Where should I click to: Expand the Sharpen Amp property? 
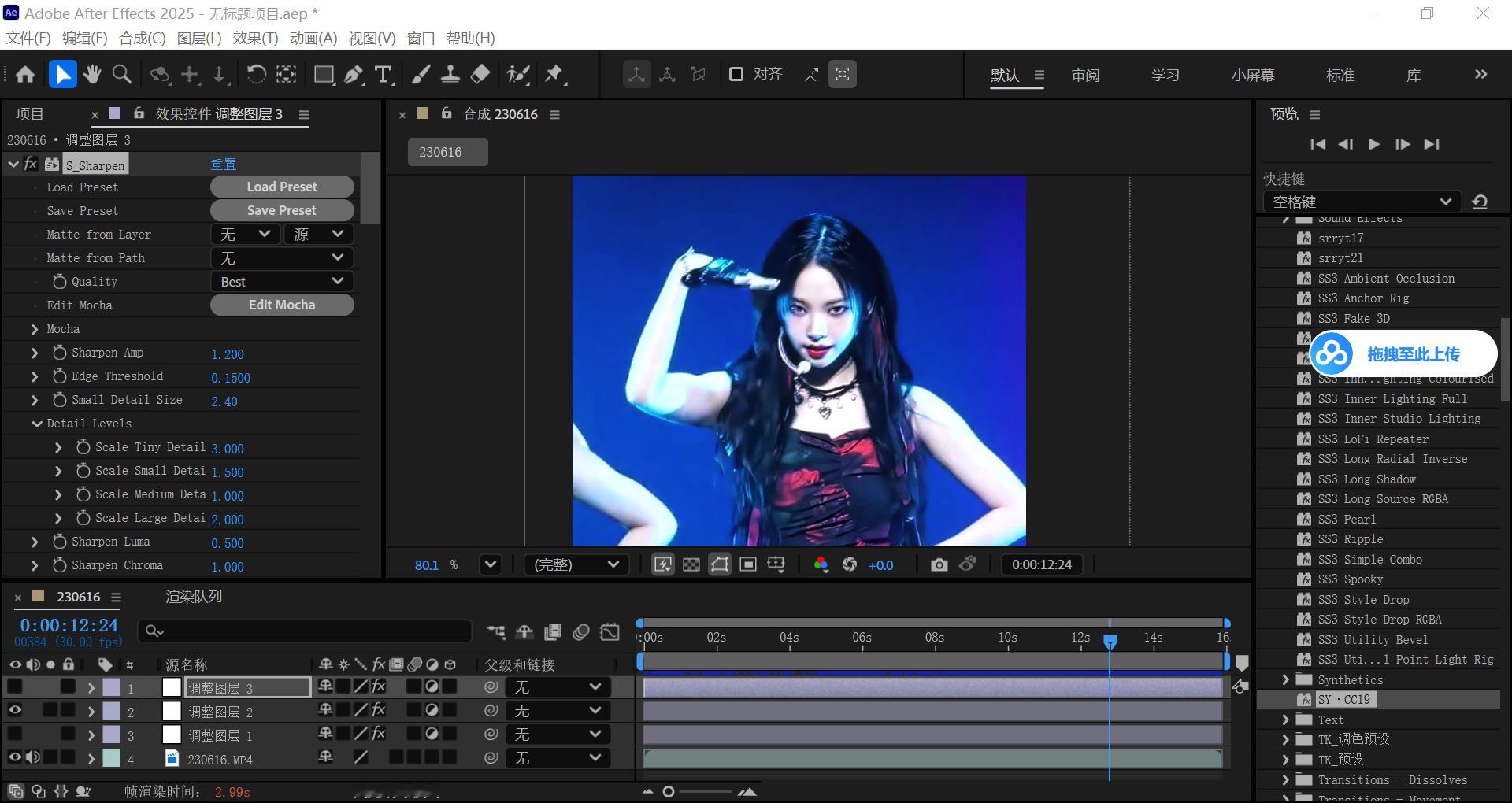click(x=35, y=353)
